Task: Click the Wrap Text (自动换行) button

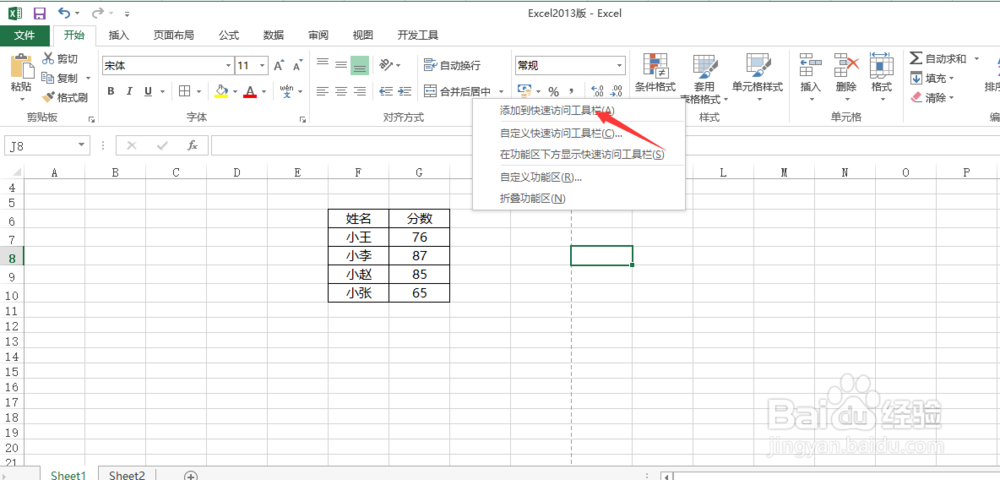Action: coord(452,65)
